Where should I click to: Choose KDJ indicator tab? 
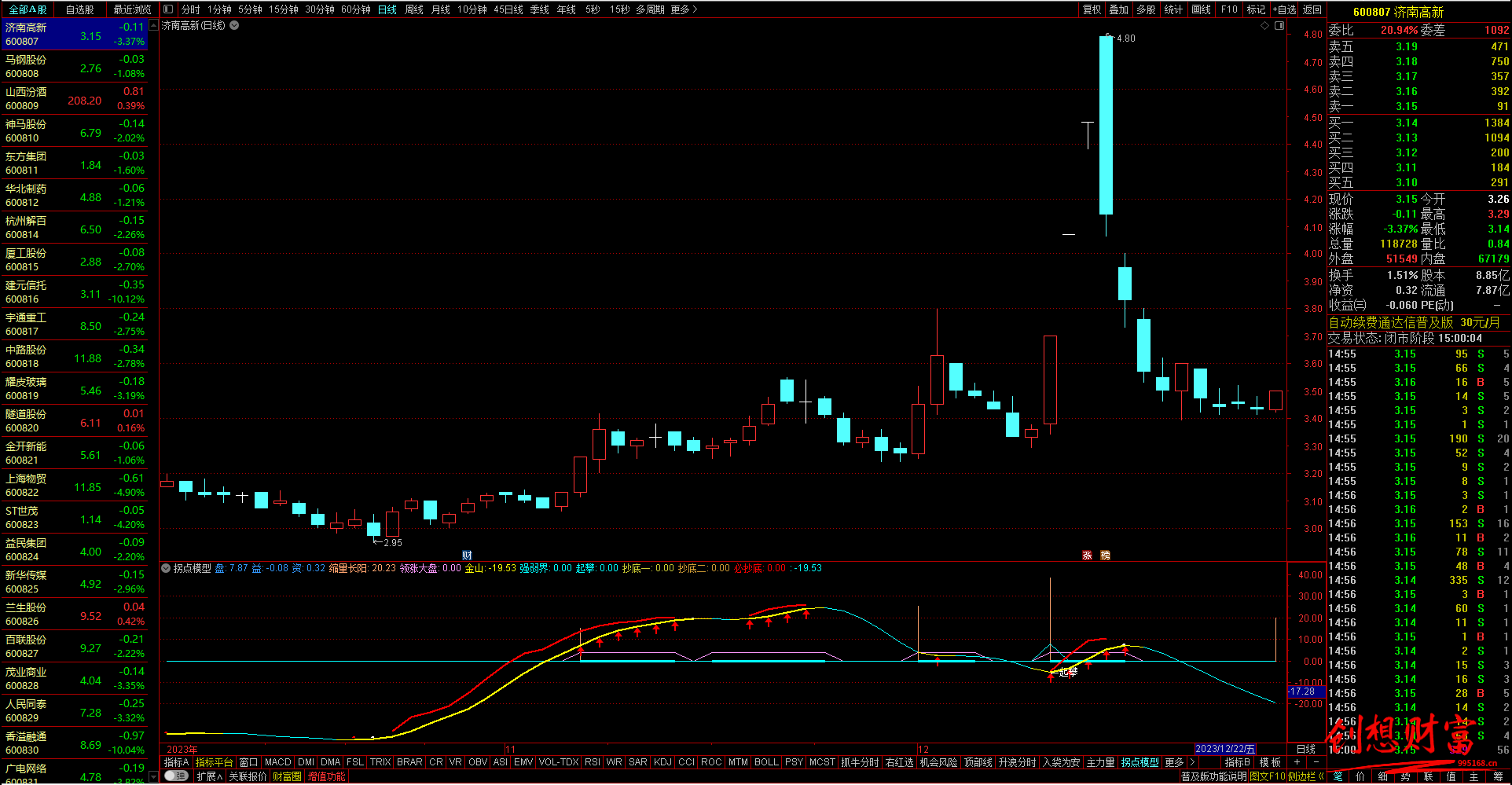click(662, 762)
